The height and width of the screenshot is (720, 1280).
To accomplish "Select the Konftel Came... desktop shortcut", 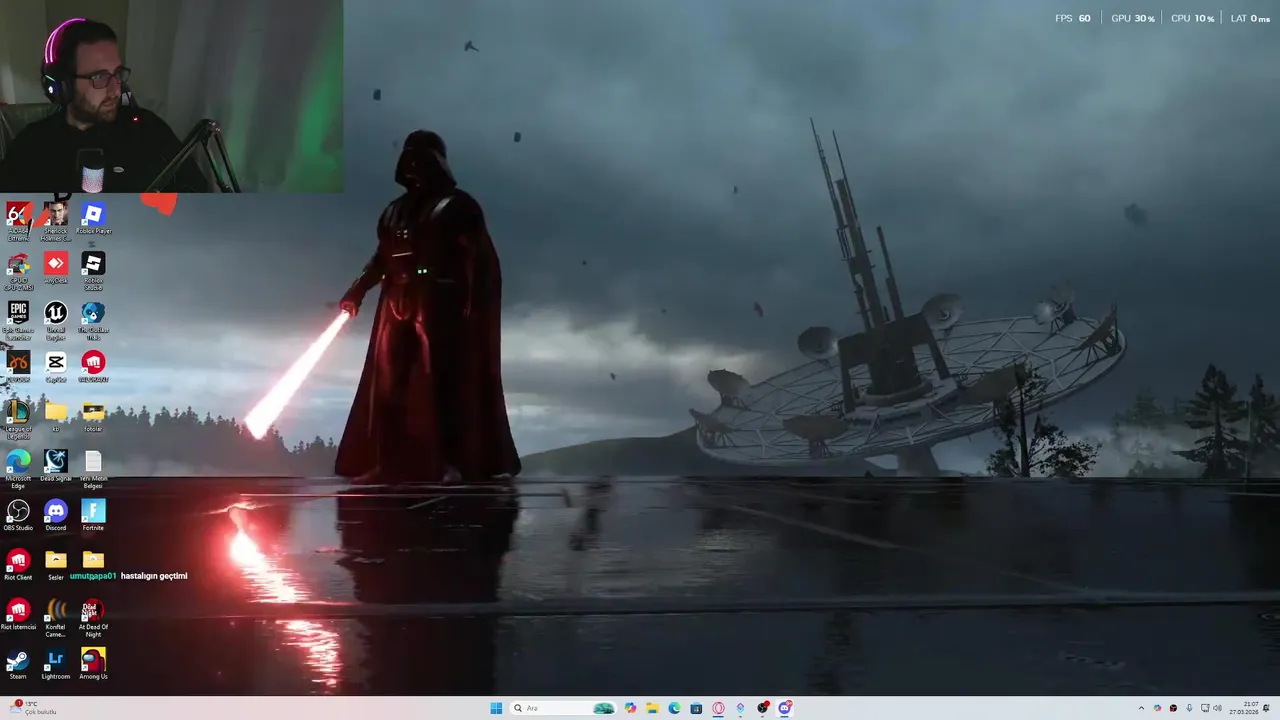I will pyautogui.click(x=56, y=618).
